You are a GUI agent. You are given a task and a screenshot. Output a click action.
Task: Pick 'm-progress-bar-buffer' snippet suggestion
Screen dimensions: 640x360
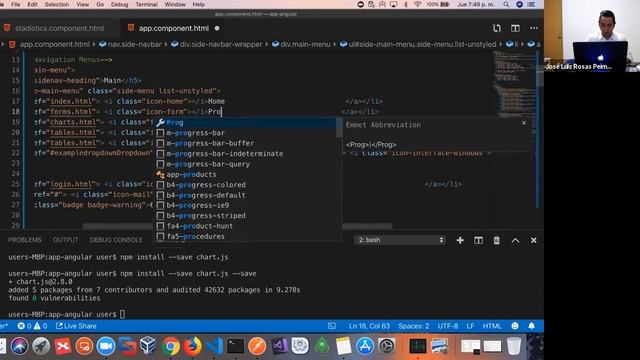coord(245,143)
